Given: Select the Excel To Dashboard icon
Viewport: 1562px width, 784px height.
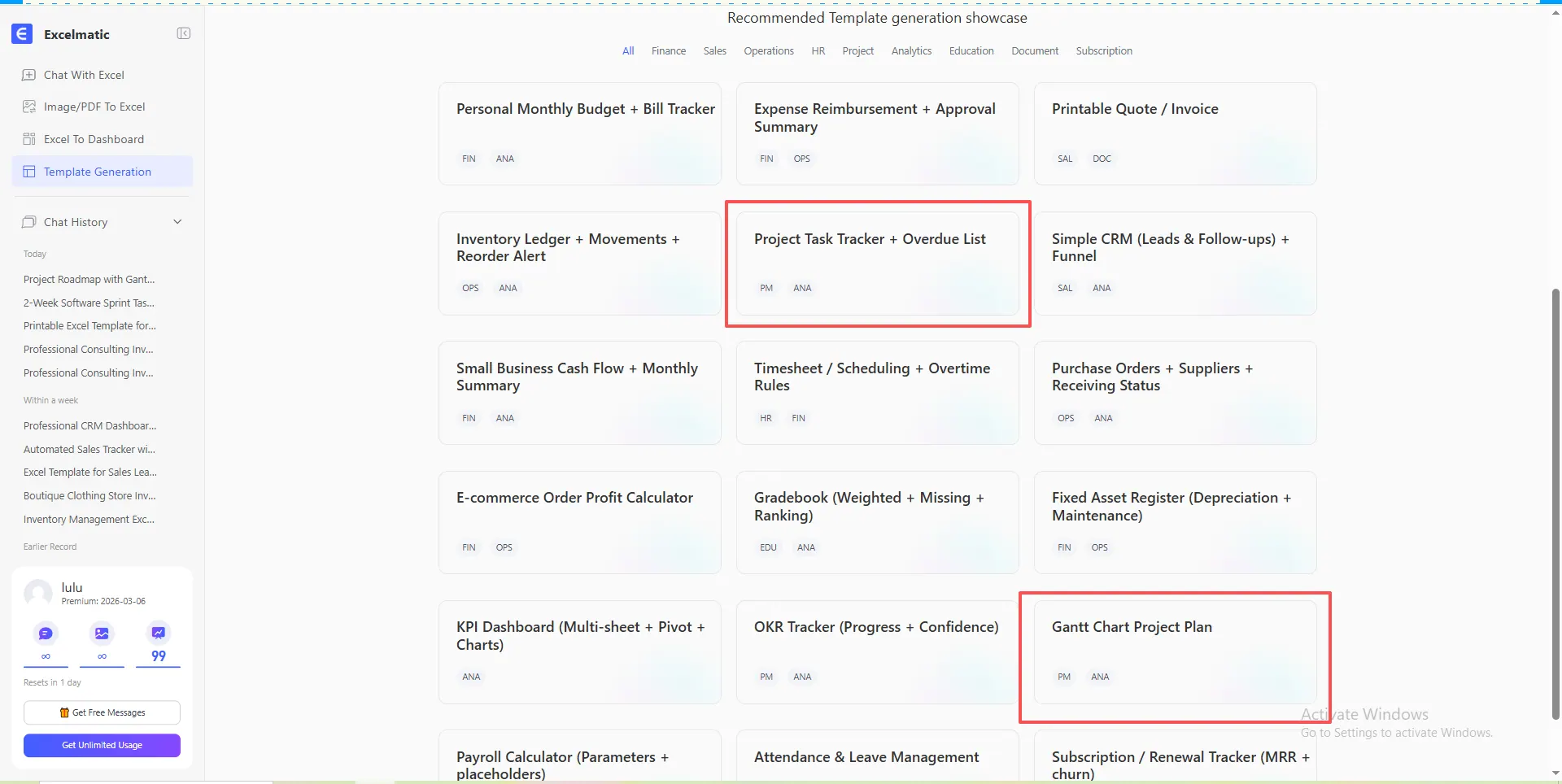Looking at the screenshot, I should [29, 139].
